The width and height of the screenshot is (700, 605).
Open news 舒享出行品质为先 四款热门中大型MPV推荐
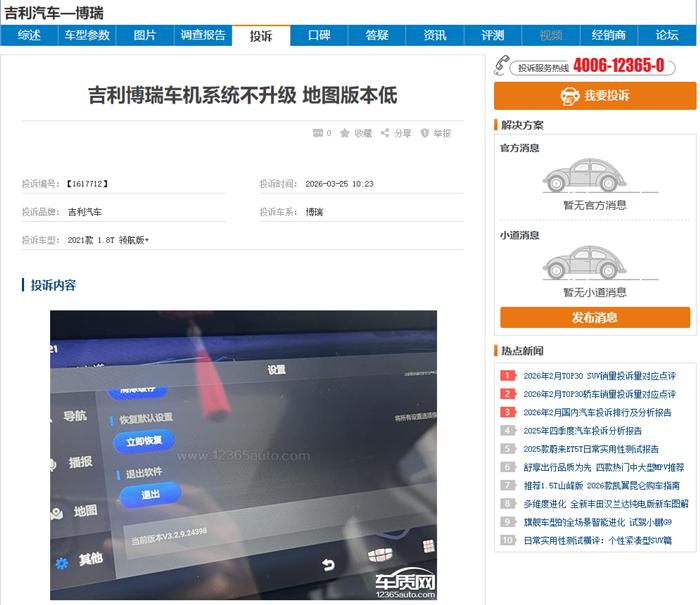tap(604, 467)
